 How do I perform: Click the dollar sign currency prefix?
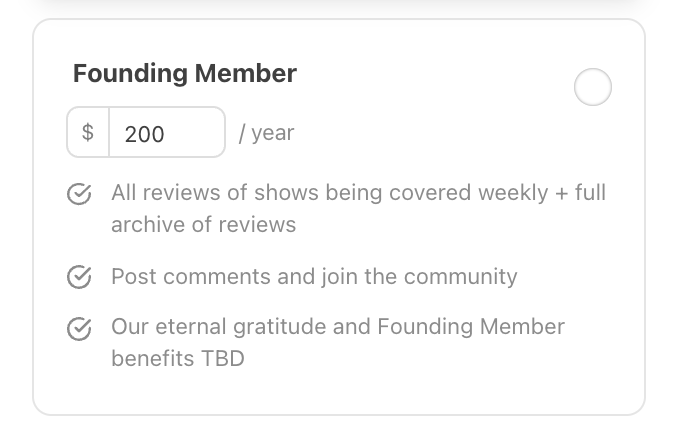[88, 132]
